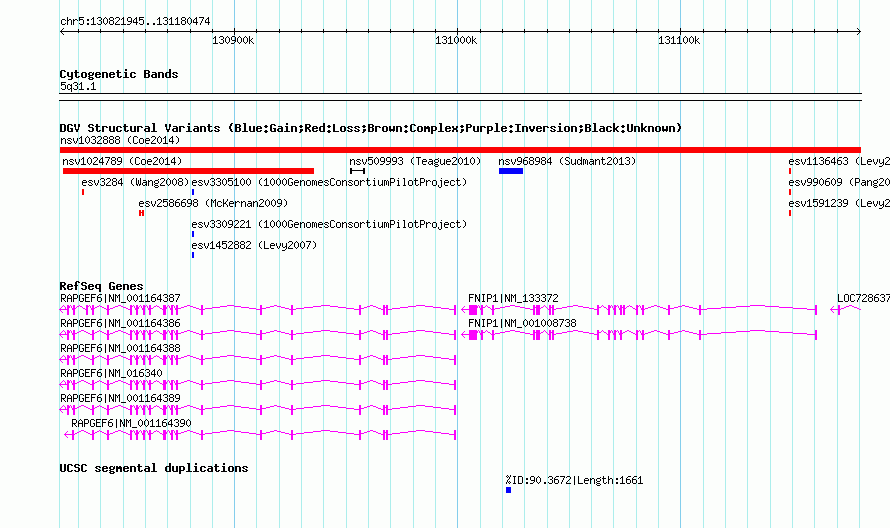This screenshot has height=528, width=890.
Task: Click the 131000k ruler label
Action: [x=456, y=40]
